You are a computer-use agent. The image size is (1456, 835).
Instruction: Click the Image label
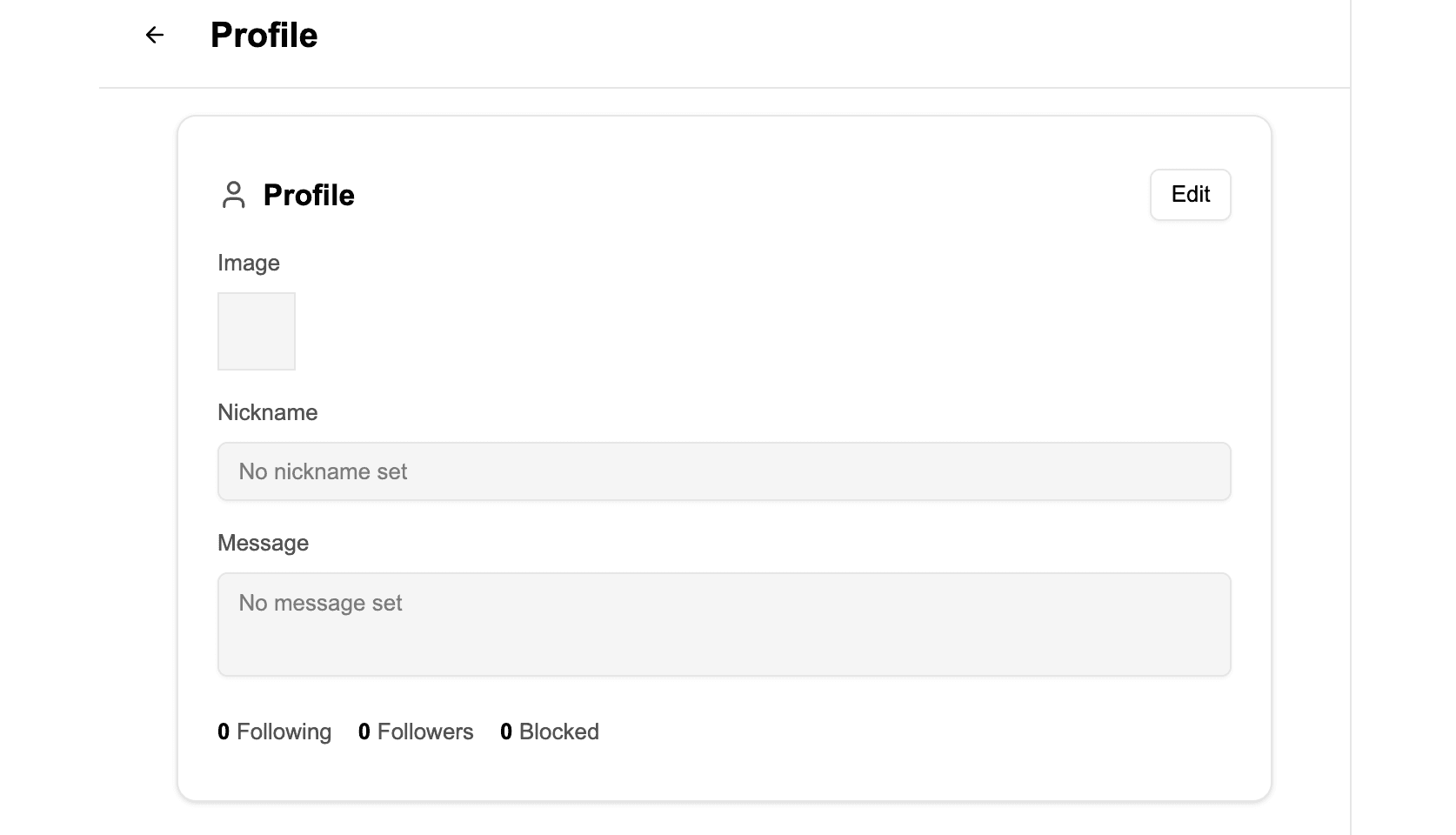[x=249, y=263]
